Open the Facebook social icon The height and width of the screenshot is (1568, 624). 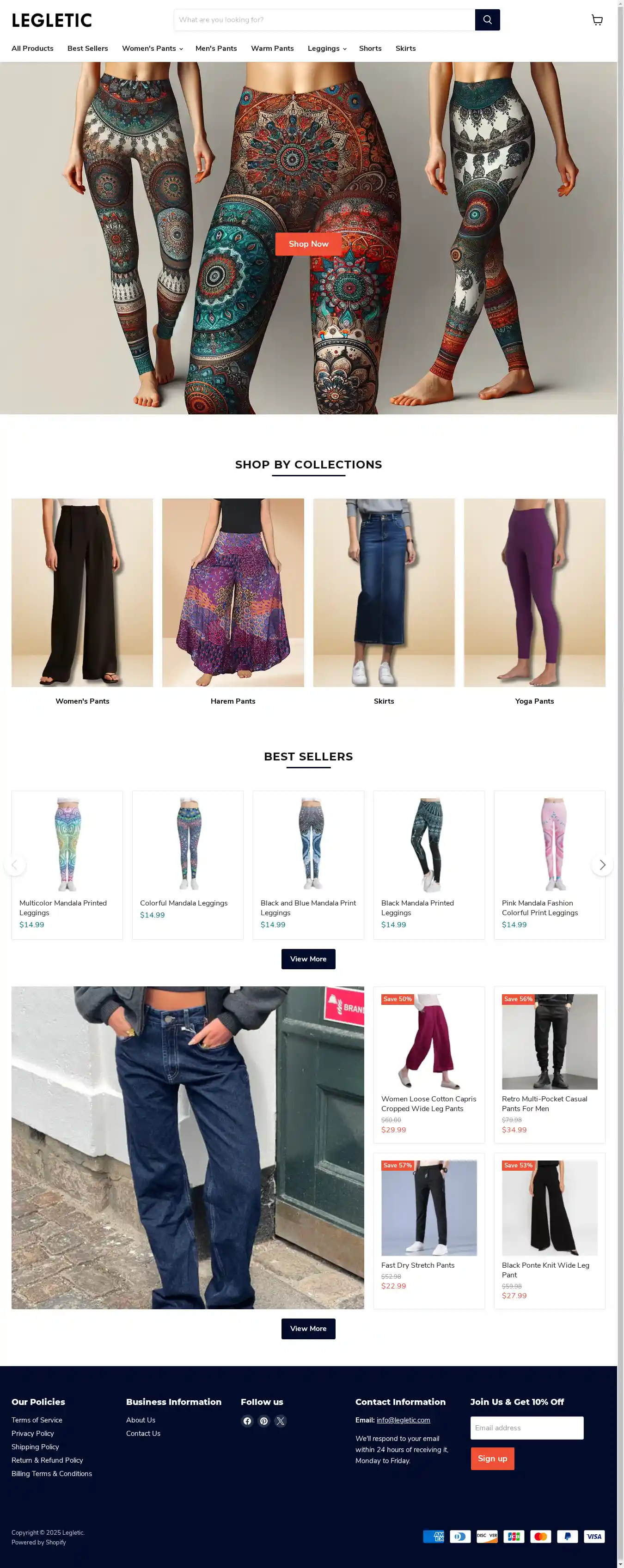click(x=247, y=1421)
